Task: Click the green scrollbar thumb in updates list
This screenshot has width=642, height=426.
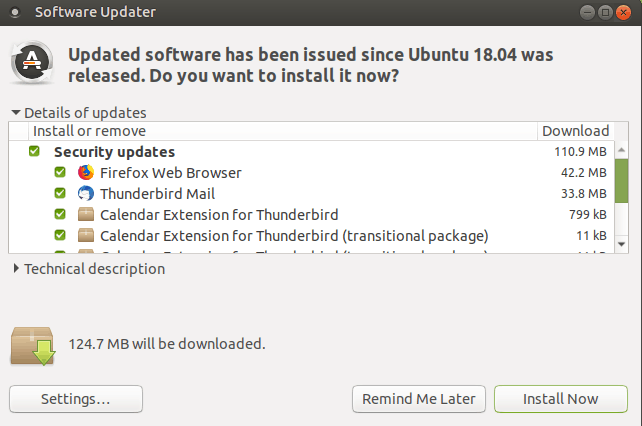Action: click(x=621, y=180)
